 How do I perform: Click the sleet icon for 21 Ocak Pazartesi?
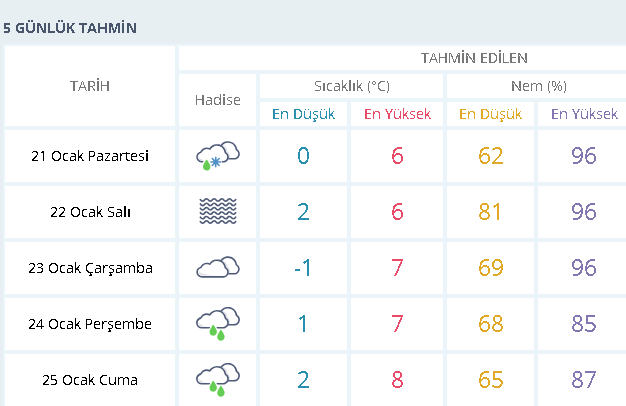coord(218,156)
